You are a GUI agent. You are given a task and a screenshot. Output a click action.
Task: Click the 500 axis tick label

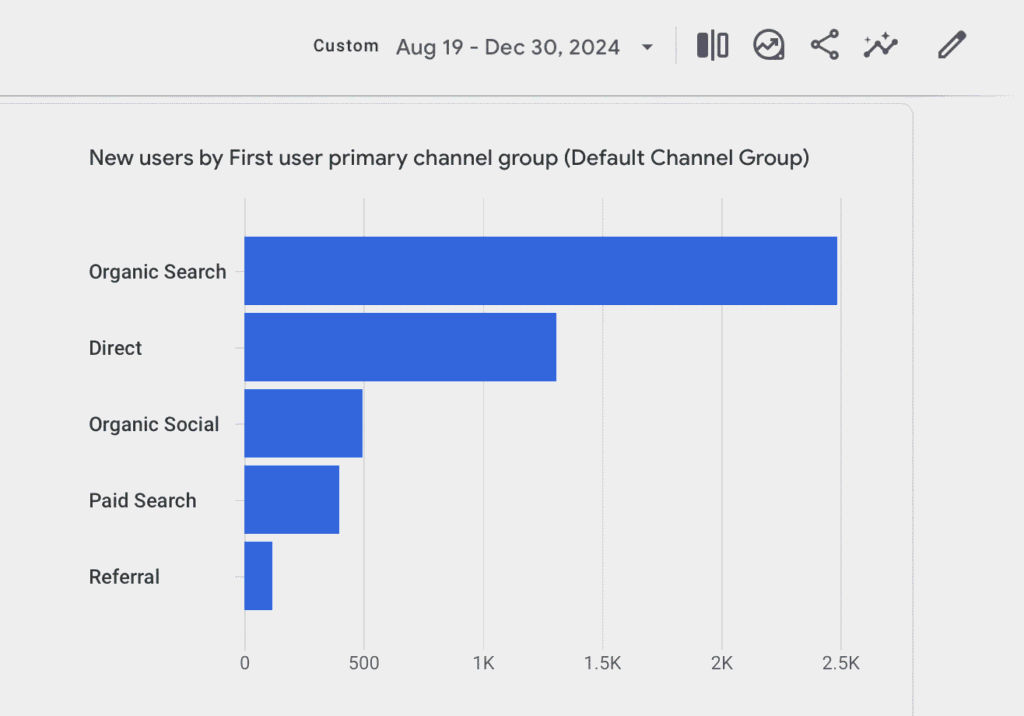pyautogui.click(x=364, y=663)
